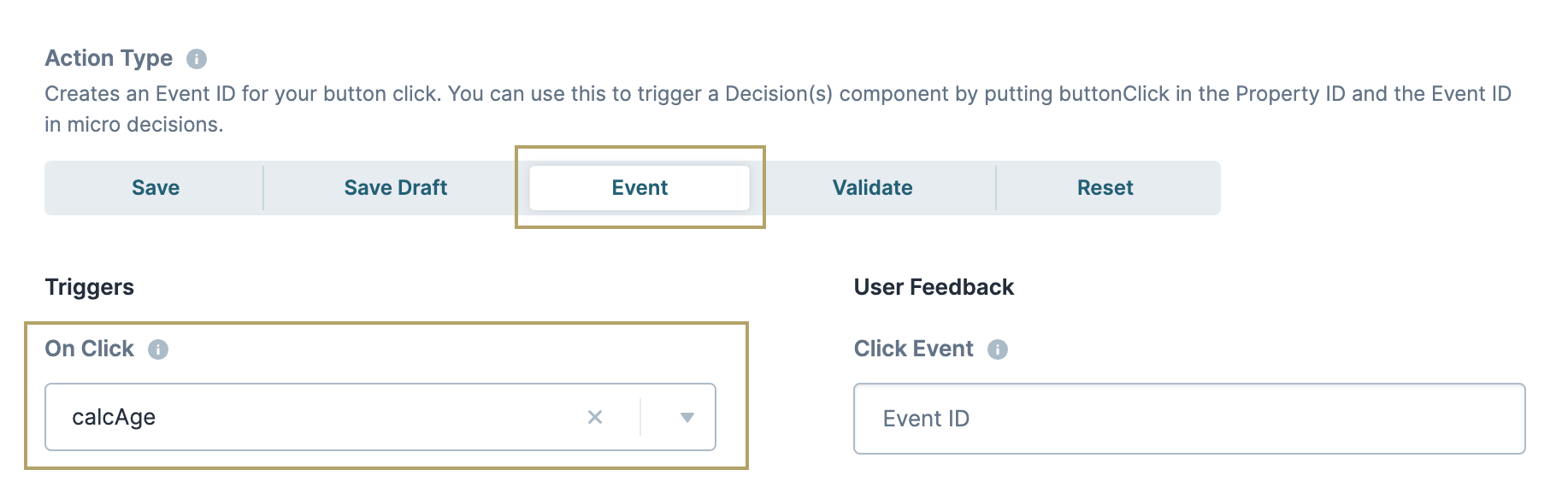Click the Action Type label
The height and width of the screenshot is (499, 1568).
pos(109,58)
